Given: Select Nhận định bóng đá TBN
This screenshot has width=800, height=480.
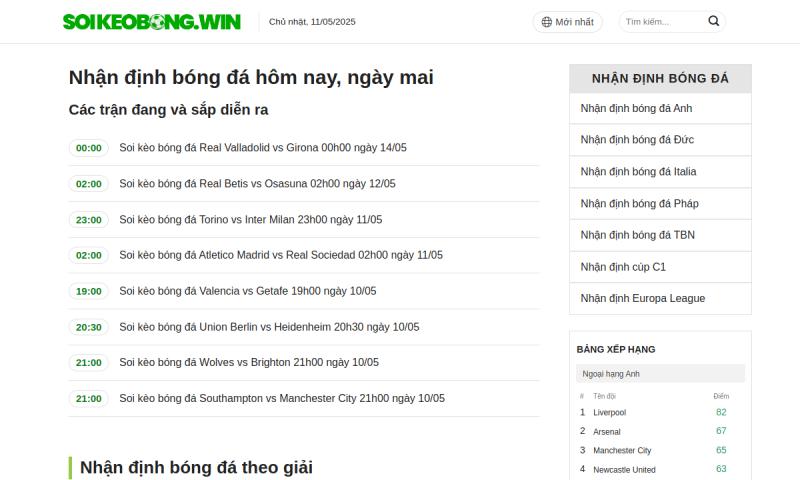Looking at the screenshot, I should tap(660, 235).
